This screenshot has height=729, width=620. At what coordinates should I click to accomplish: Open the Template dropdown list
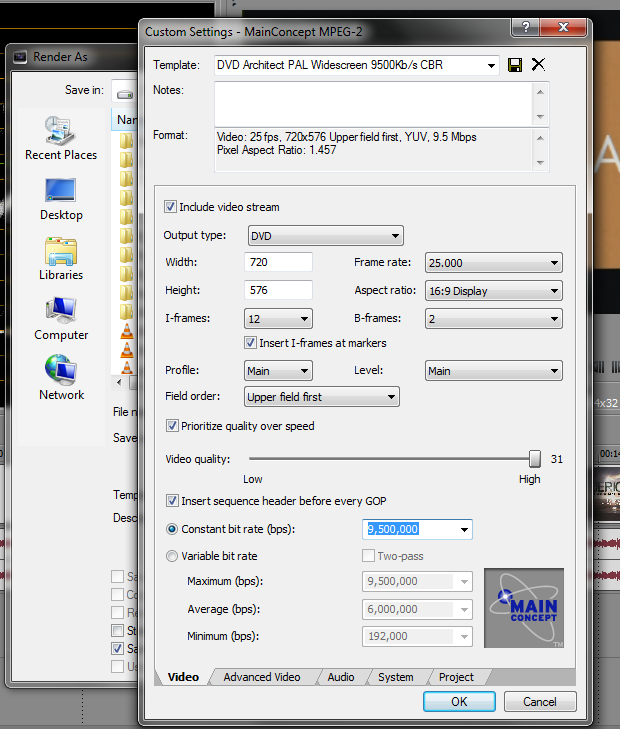(x=491, y=65)
